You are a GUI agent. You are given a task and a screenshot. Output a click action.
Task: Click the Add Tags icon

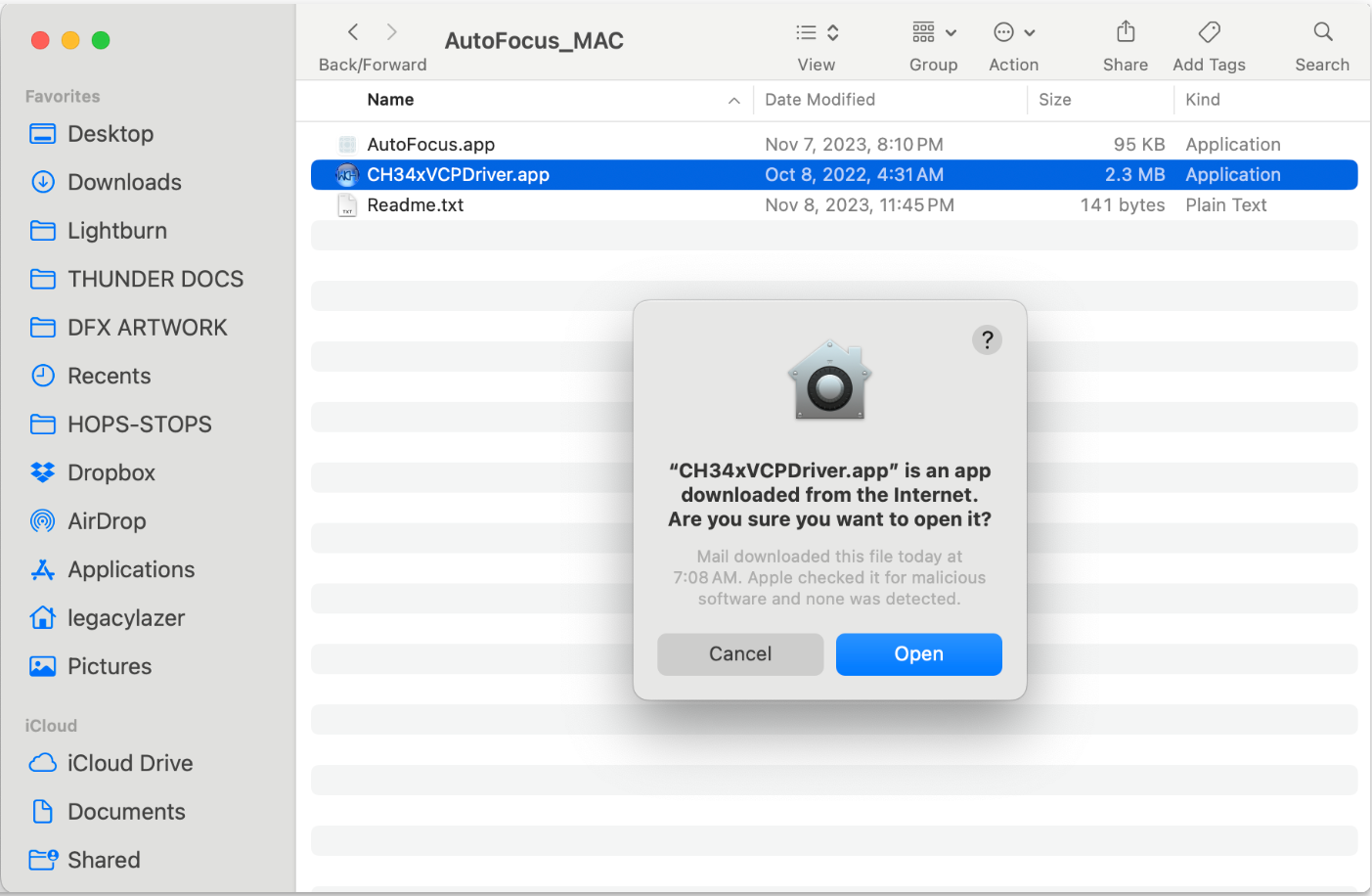tap(1210, 32)
